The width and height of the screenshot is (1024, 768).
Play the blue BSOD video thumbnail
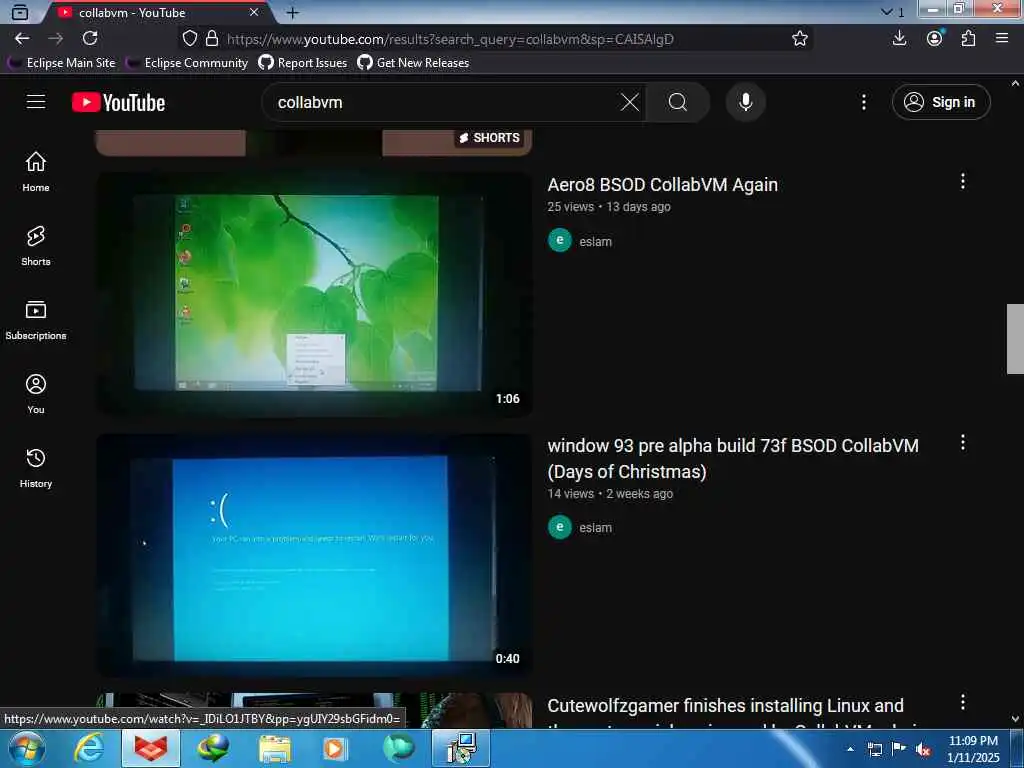[x=314, y=554]
